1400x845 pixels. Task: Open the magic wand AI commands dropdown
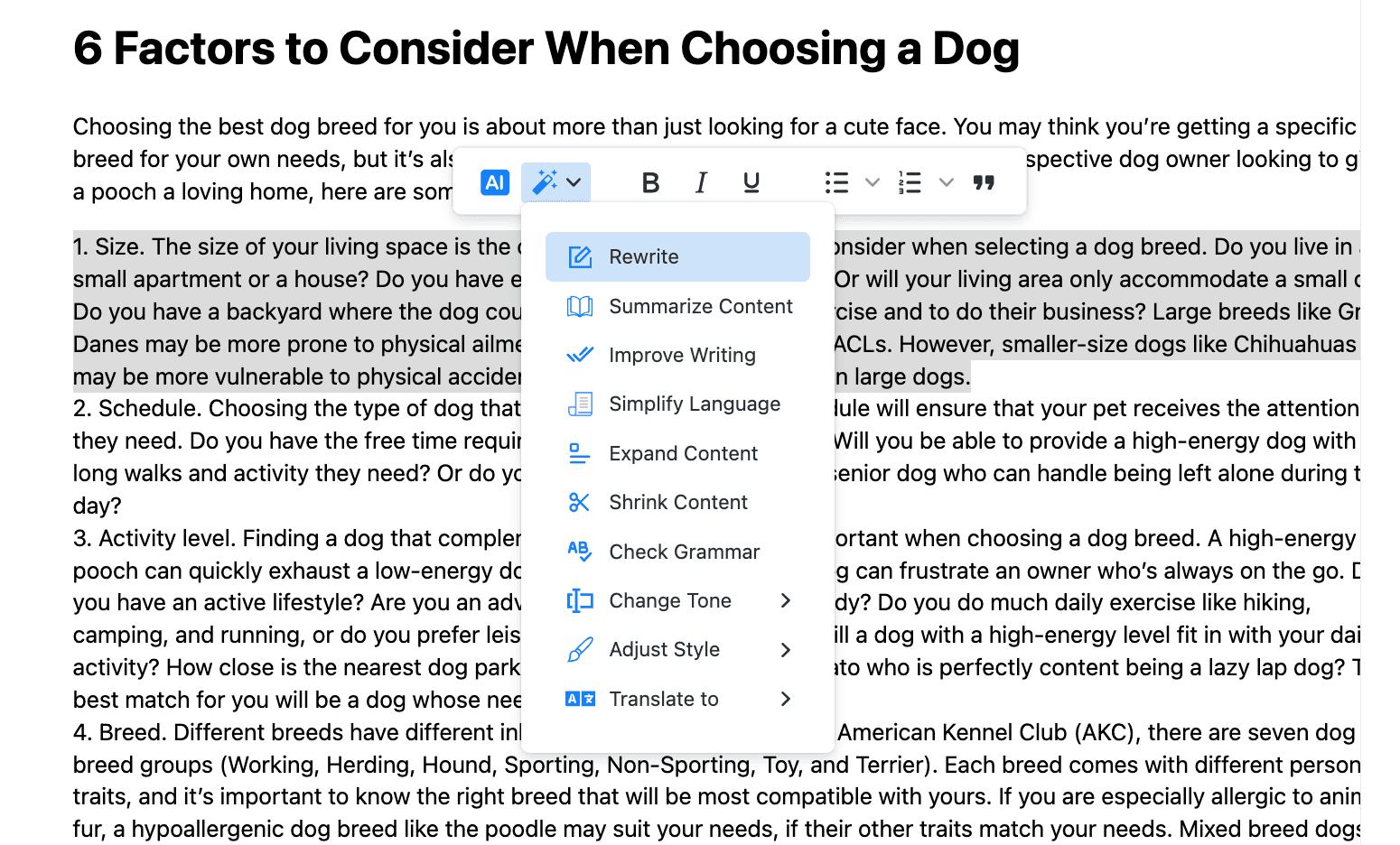tap(555, 182)
